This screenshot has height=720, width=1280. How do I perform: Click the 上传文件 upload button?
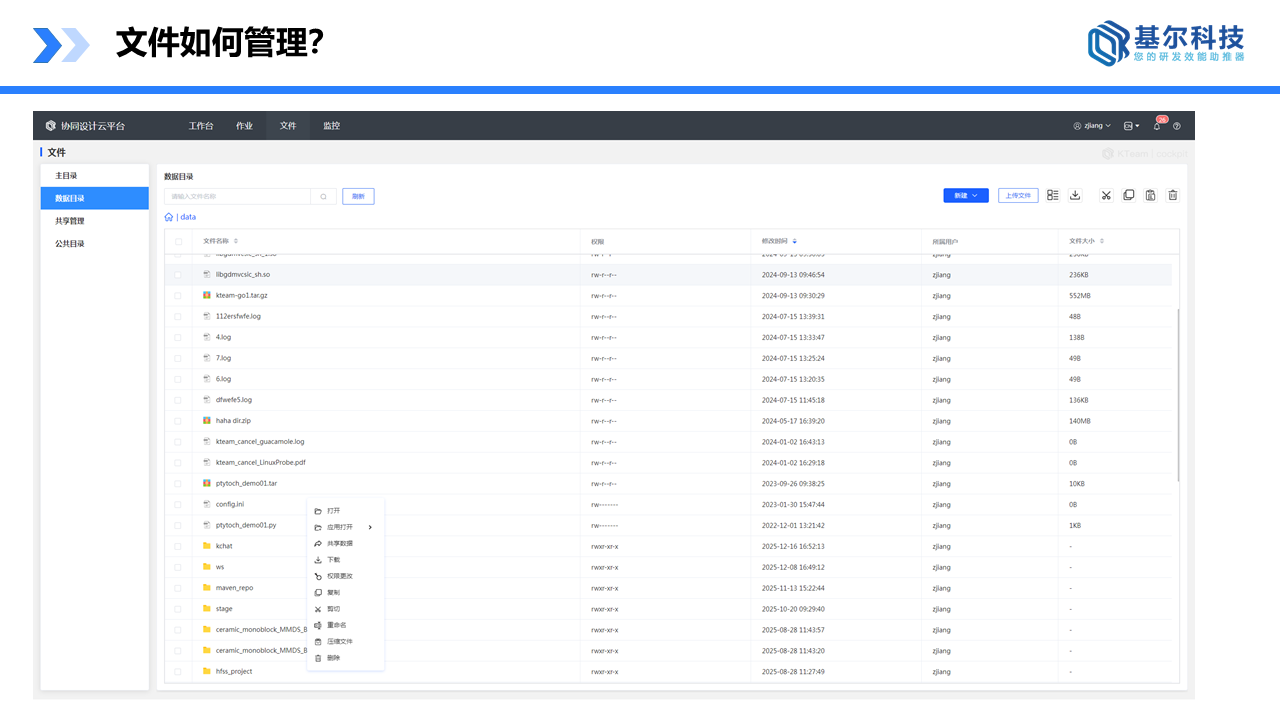tap(1018, 196)
